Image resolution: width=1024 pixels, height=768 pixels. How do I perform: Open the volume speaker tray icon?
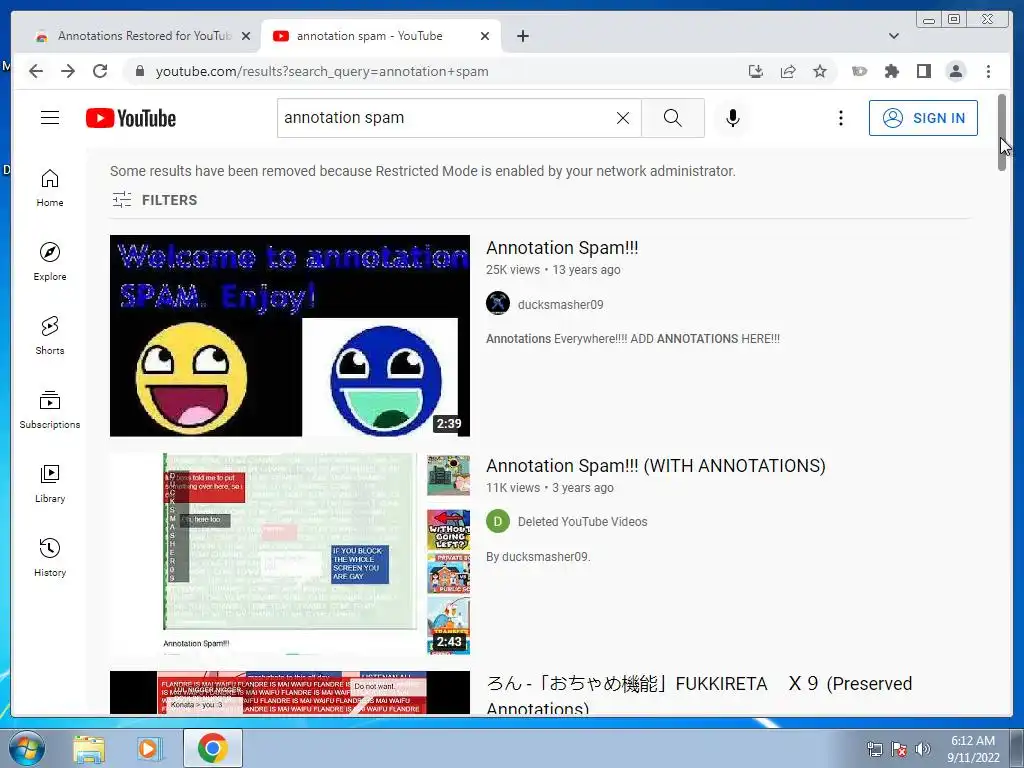tap(922, 749)
